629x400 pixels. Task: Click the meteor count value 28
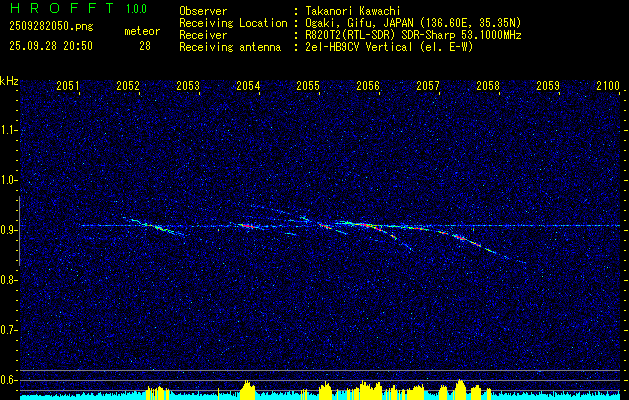(145, 46)
